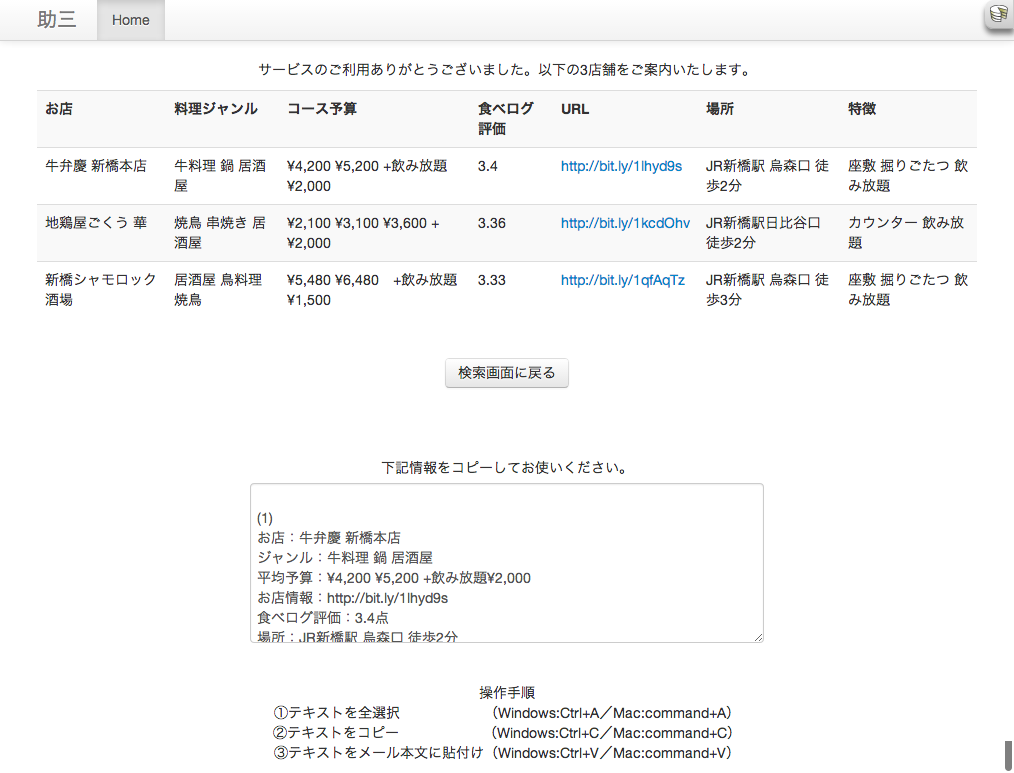Click the textarea resize handle corner
This screenshot has height=773, width=1014.
(x=759, y=638)
